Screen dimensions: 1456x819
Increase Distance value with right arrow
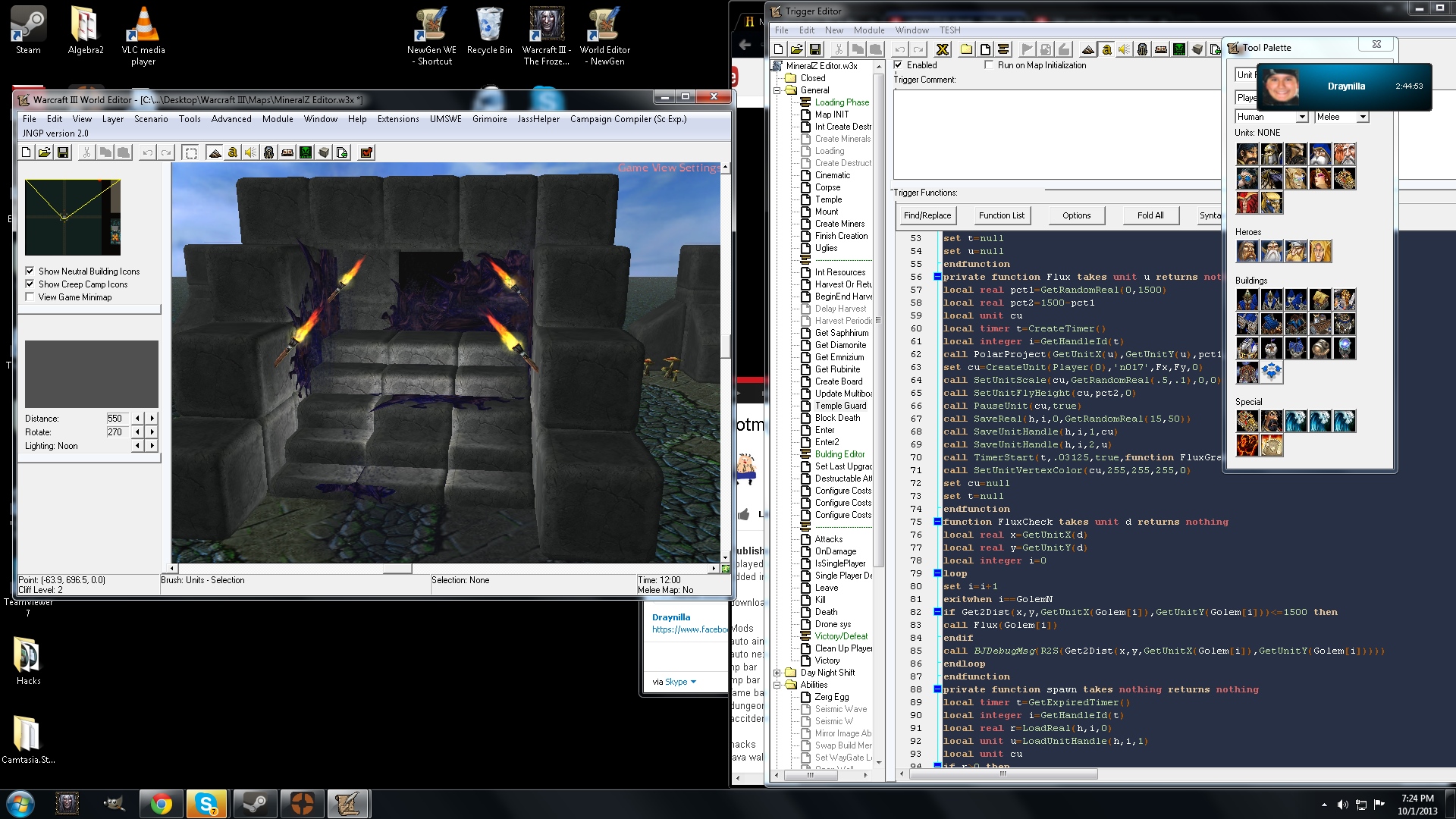point(152,418)
